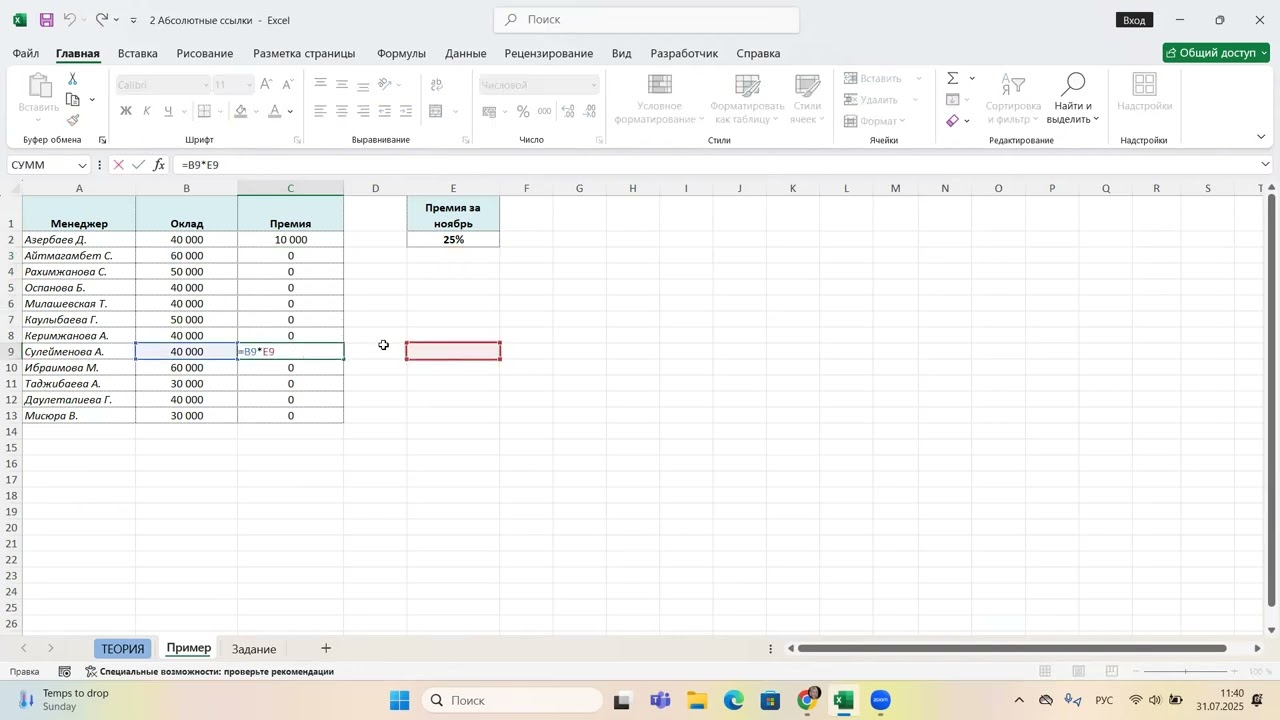Toggle top vertical alignment
This screenshot has width=1280, height=720.
coord(320,85)
